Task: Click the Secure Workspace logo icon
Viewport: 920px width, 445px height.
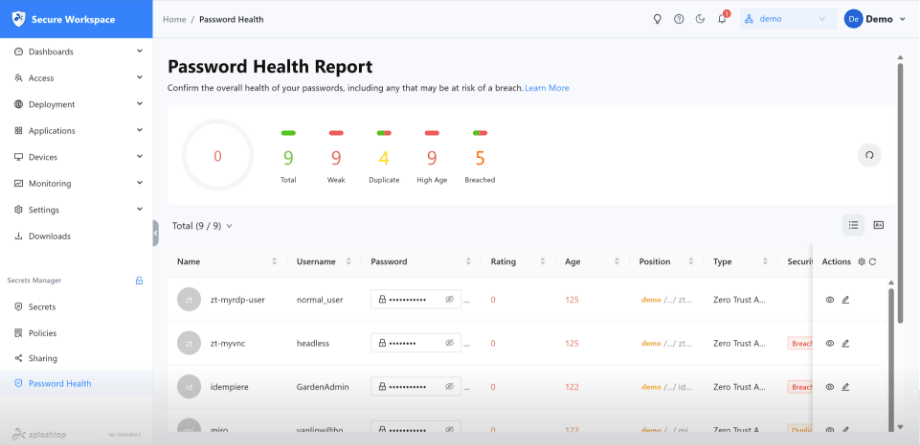Action: pos(19,19)
